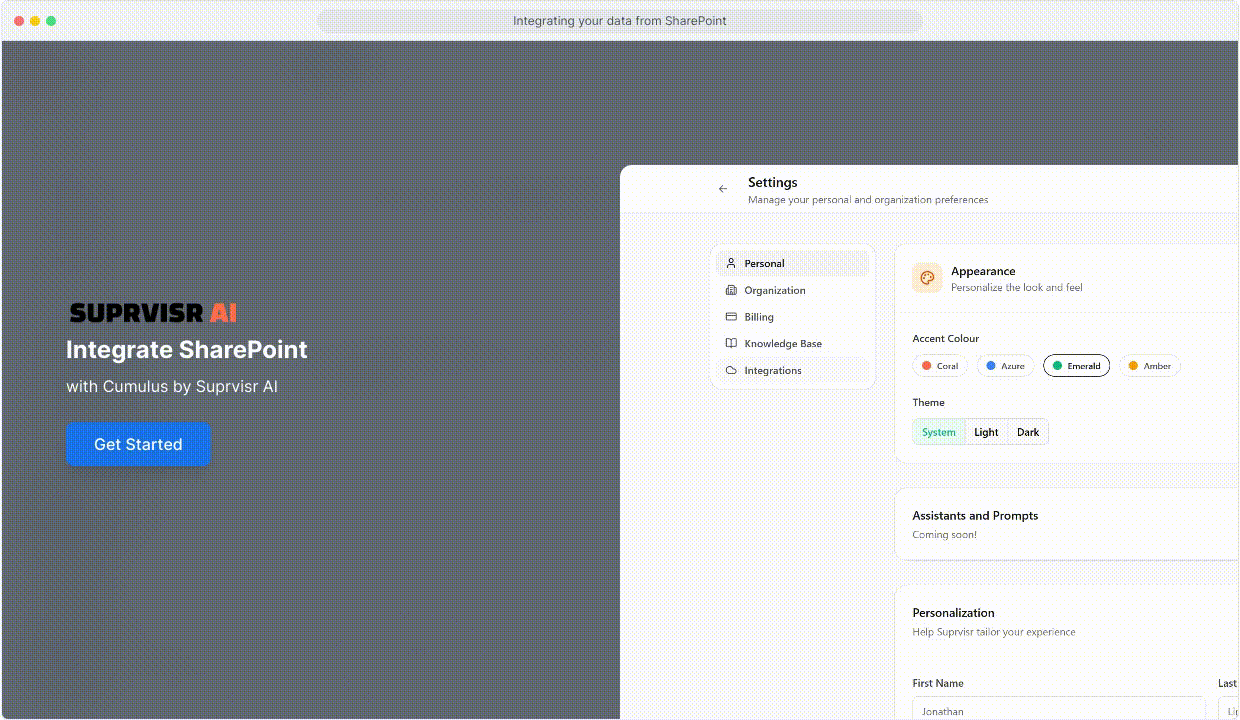The image size is (1240, 720).
Task: Click the Integrating your data from SharePoint address bar
Action: pos(620,20)
